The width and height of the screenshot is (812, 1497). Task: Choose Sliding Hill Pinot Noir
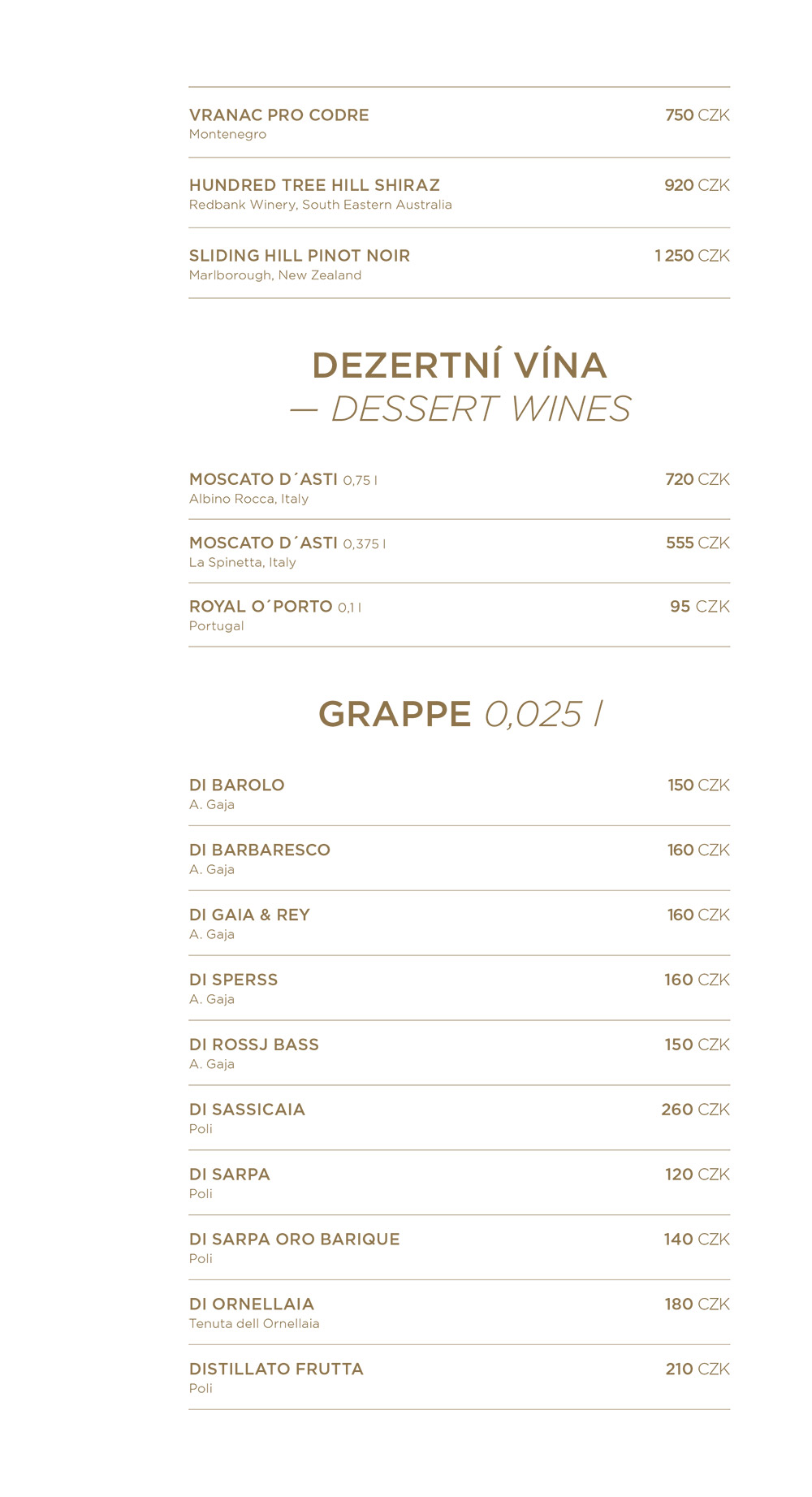click(460, 263)
